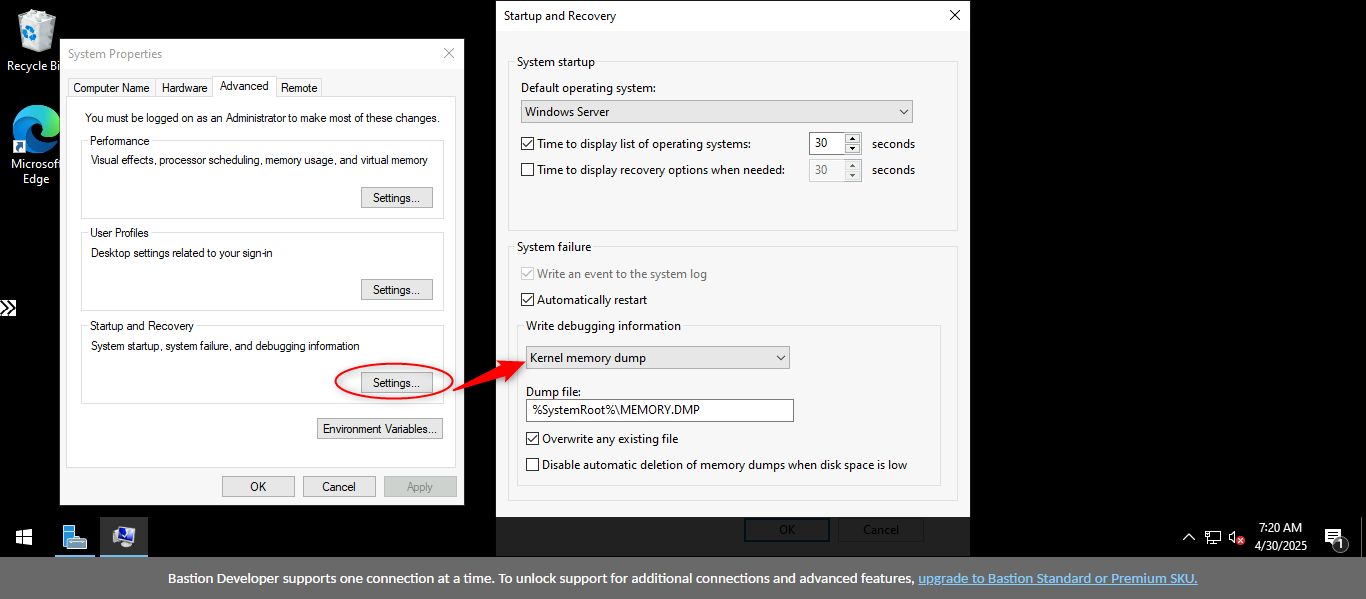The height and width of the screenshot is (599, 1366).
Task: Click Cancel in System Properties
Action: pos(339,487)
